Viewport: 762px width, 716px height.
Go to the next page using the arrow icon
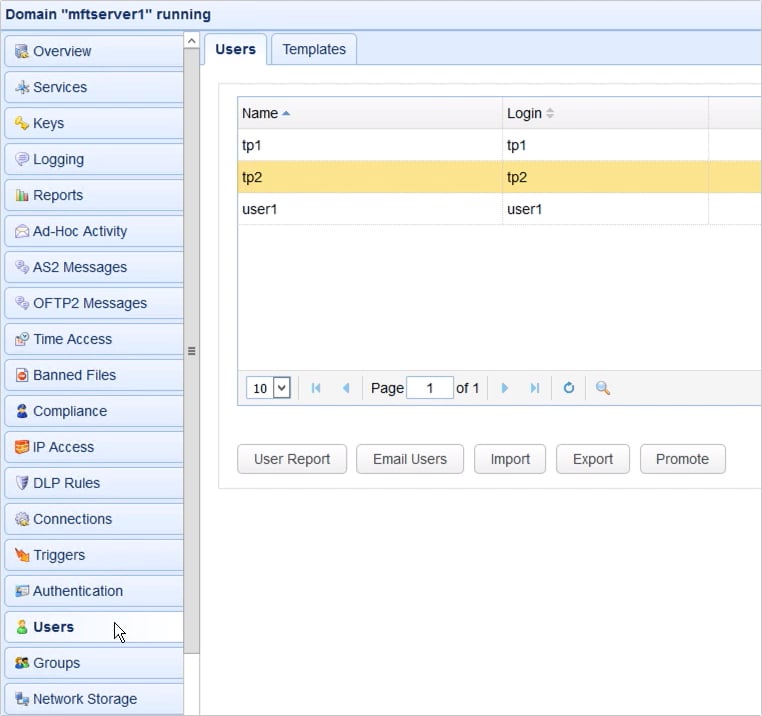505,388
